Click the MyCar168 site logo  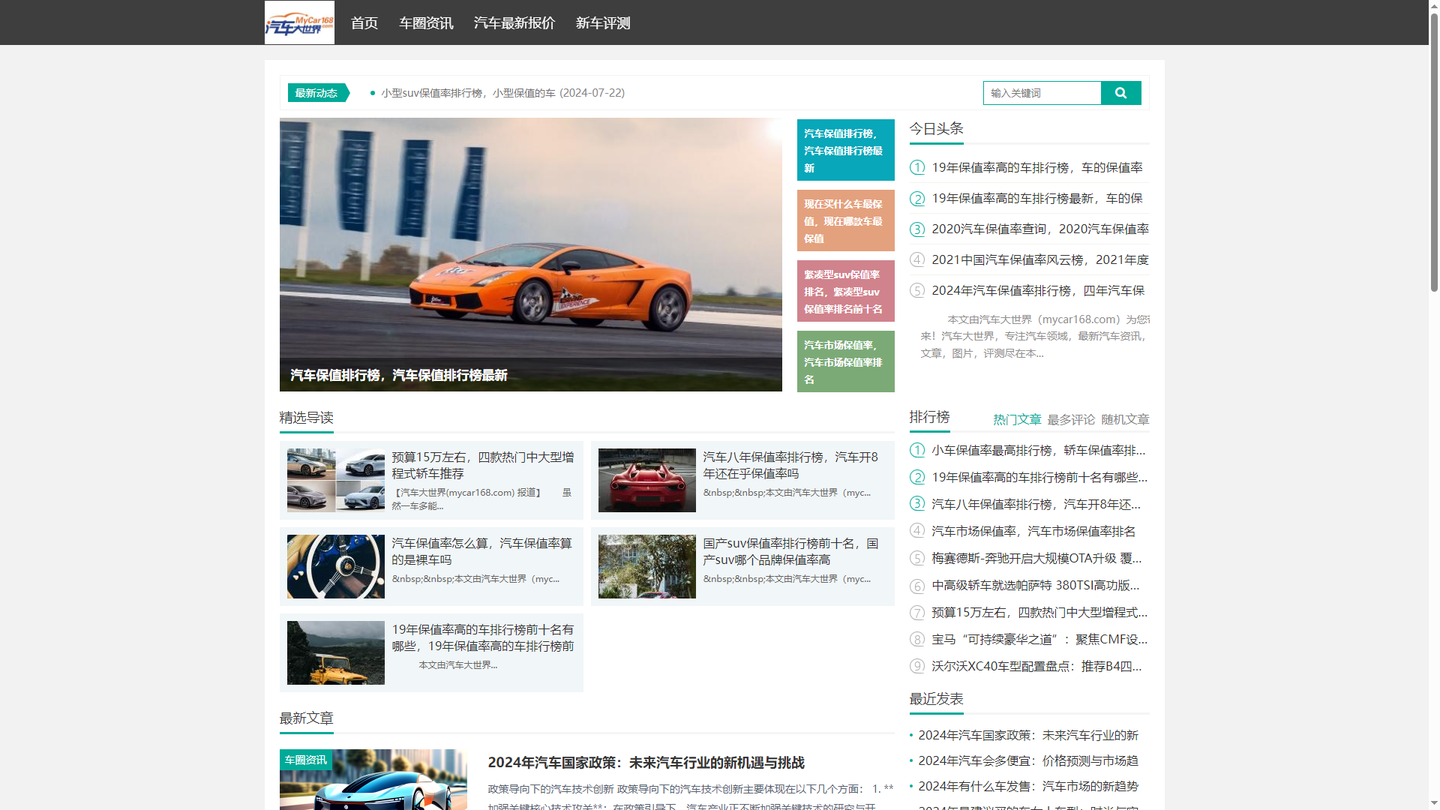[299, 22]
